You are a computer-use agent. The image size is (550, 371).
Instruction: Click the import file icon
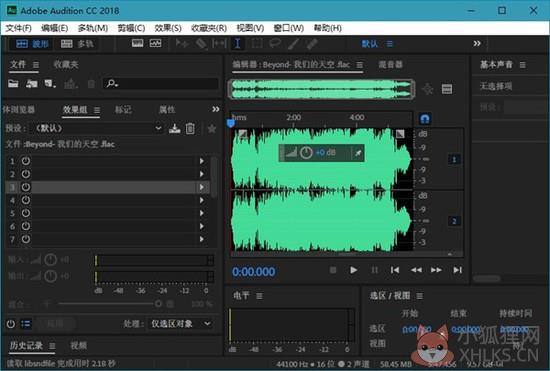click(32, 83)
